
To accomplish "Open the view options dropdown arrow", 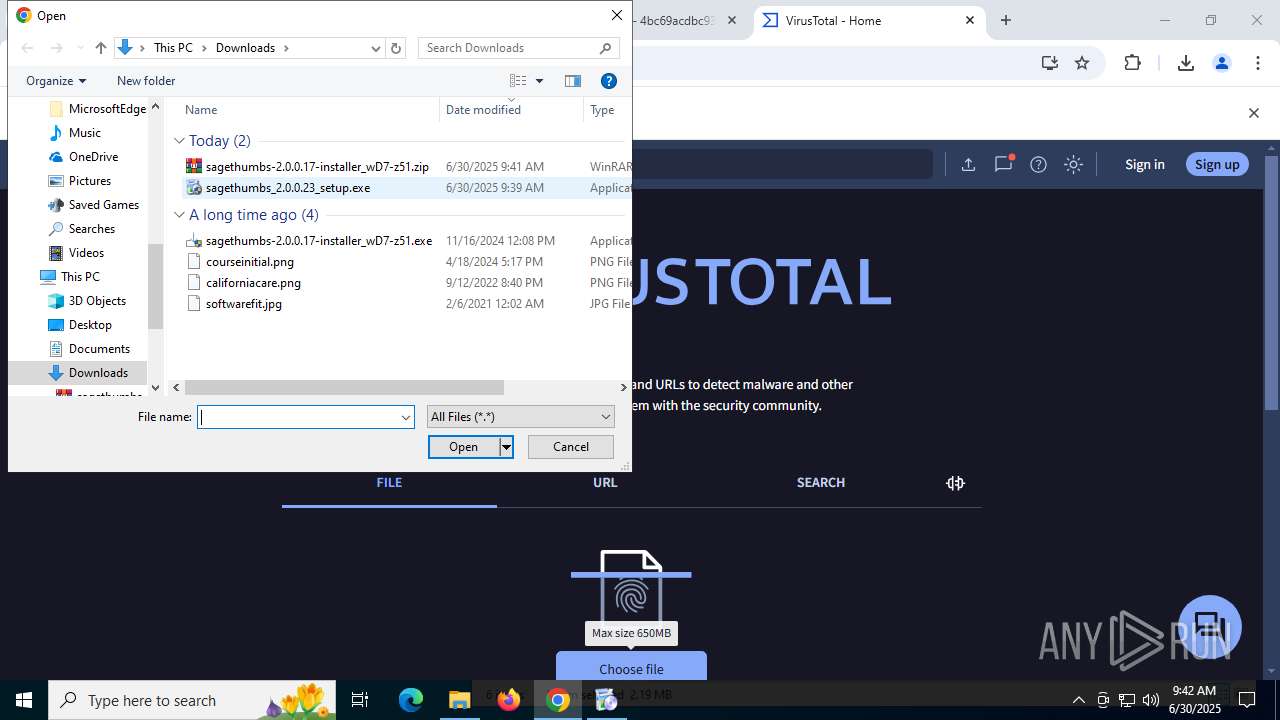I will click(539, 81).
